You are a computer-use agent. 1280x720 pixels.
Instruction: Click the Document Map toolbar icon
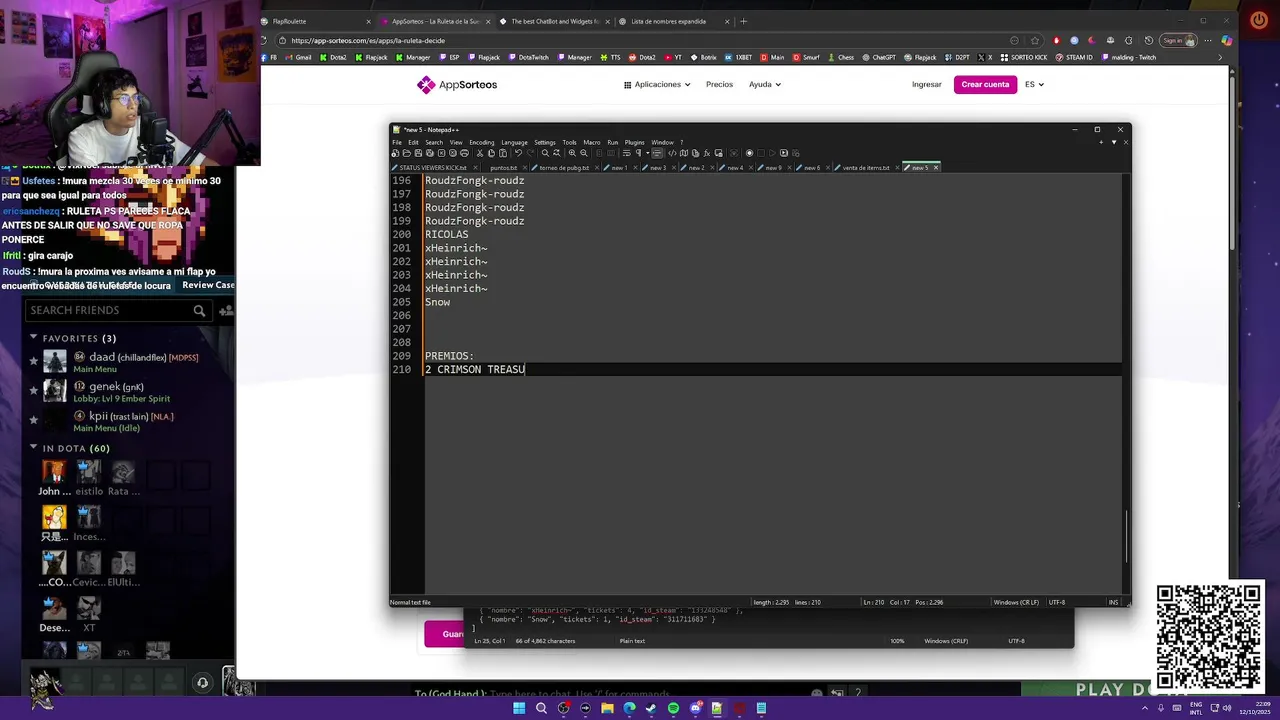click(684, 153)
